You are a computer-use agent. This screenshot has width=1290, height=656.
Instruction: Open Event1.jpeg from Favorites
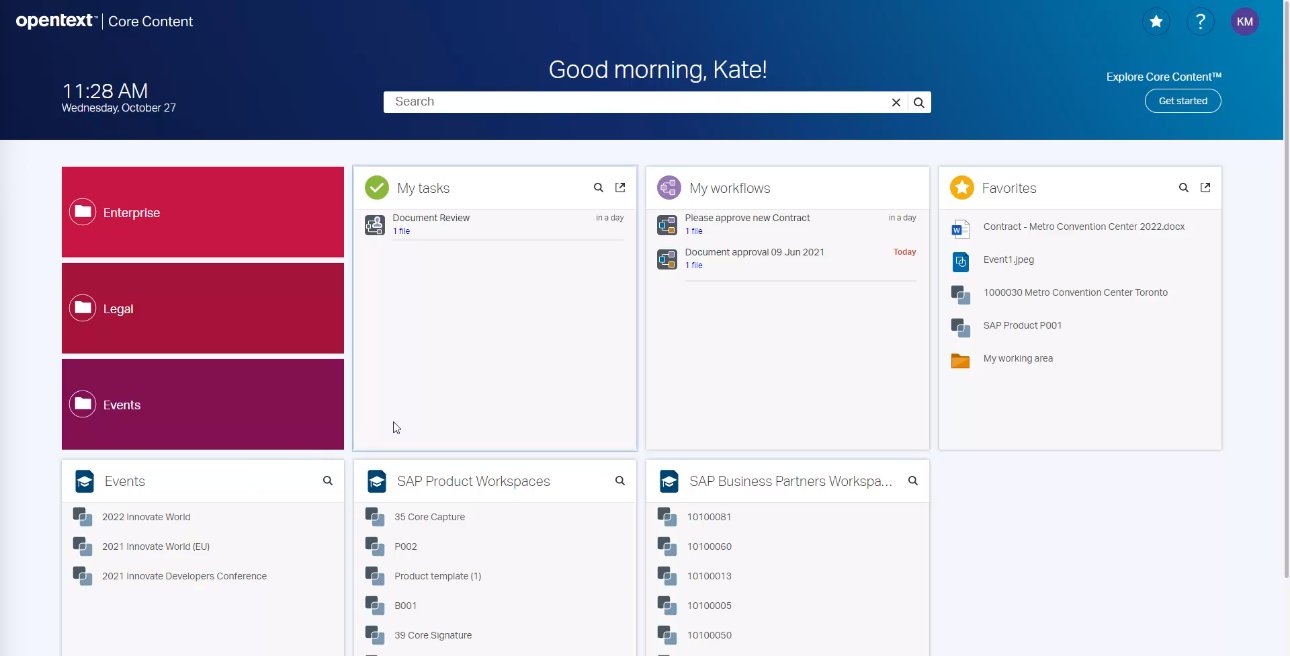point(1008,260)
